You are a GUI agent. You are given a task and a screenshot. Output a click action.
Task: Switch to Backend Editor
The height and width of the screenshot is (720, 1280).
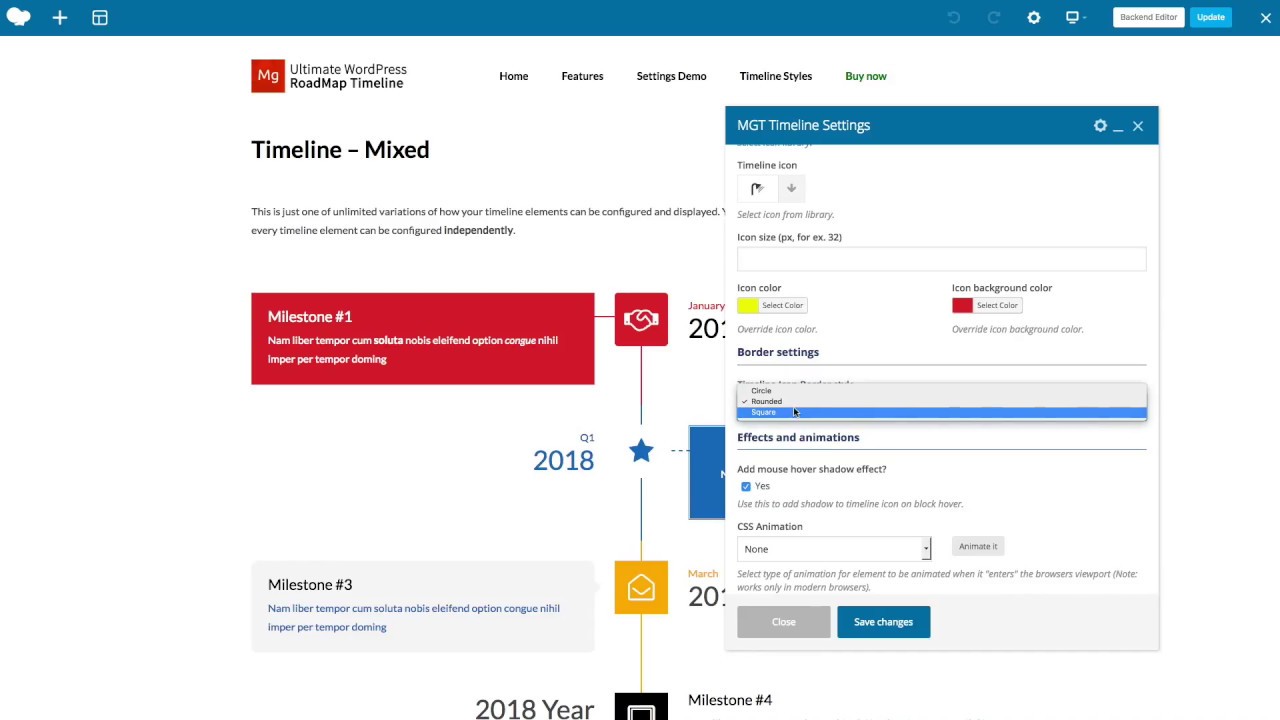point(1148,17)
